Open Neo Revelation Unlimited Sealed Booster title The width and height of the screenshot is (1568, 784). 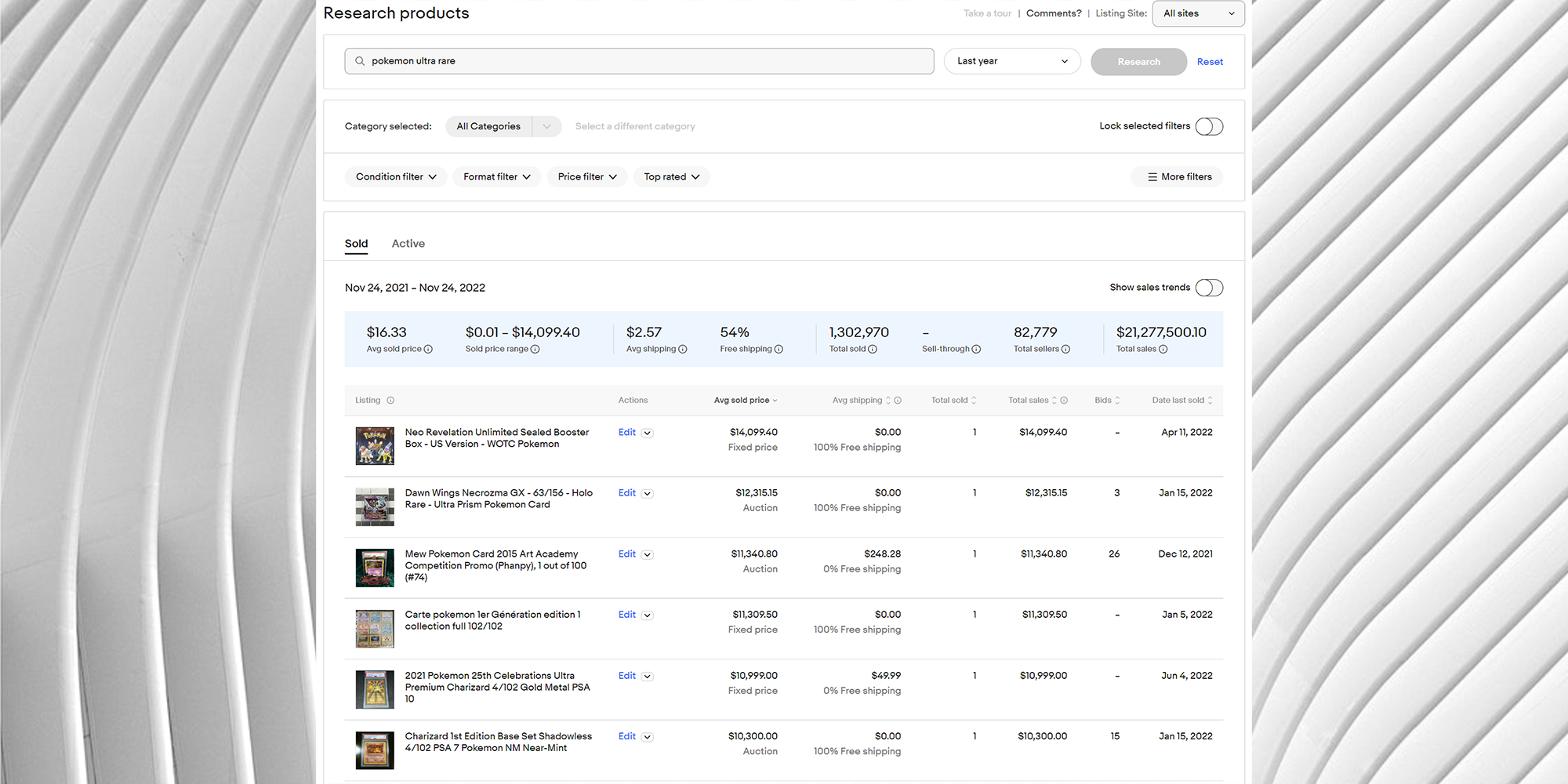497,438
